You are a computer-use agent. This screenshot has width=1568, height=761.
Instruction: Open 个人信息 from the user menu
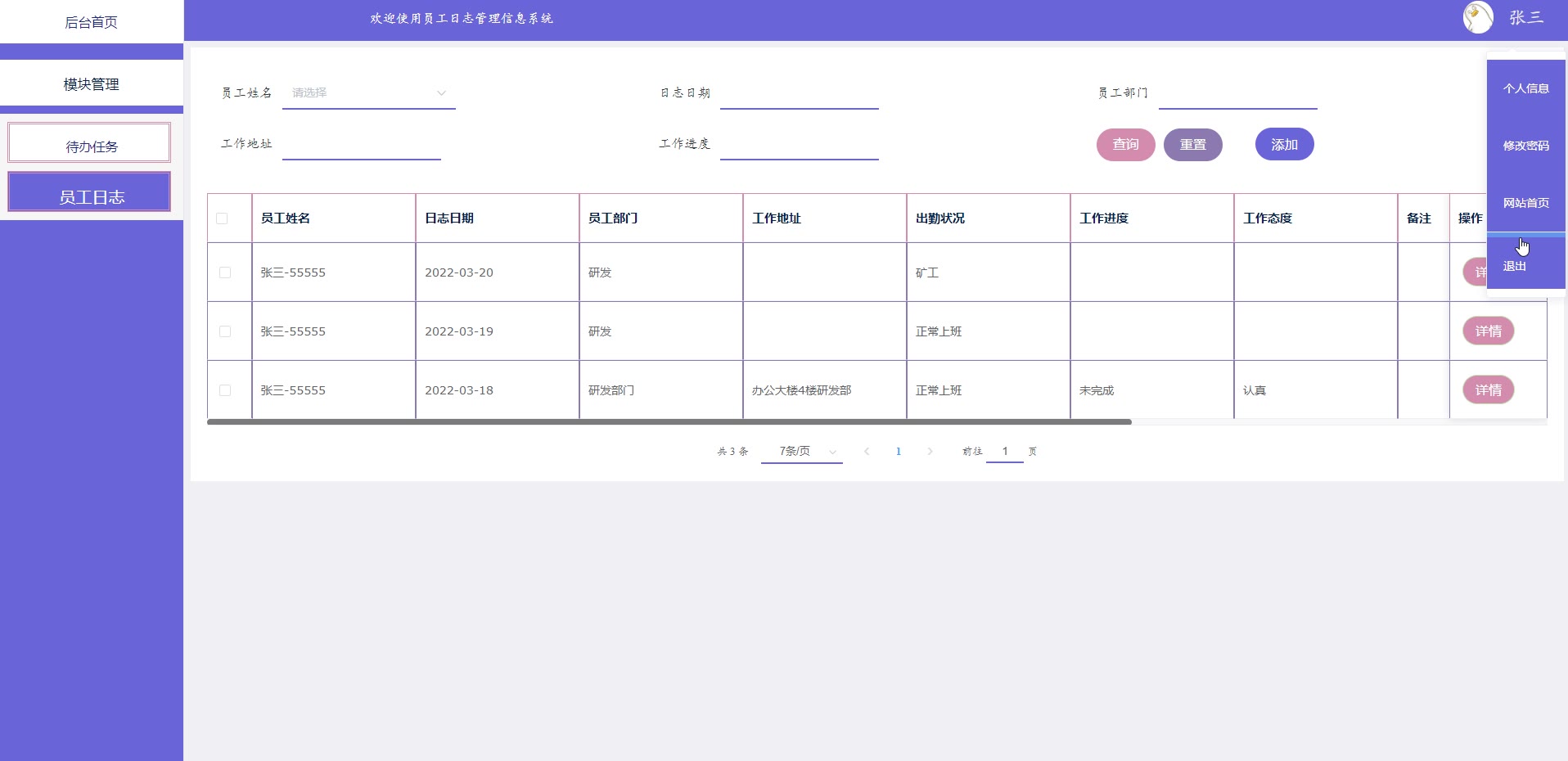1525,88
